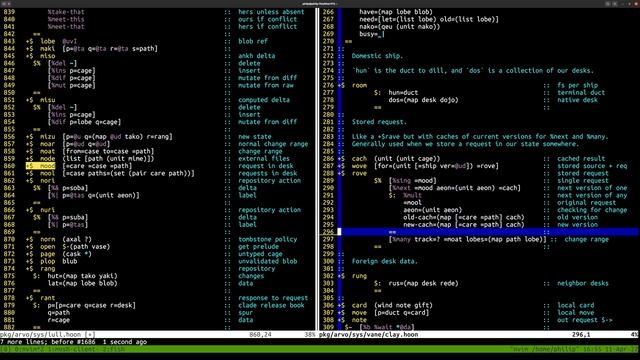This screenshot has width=640, height=360.
Task: Click the 'neighbor desks' comment
Action: tap(583, 283)
